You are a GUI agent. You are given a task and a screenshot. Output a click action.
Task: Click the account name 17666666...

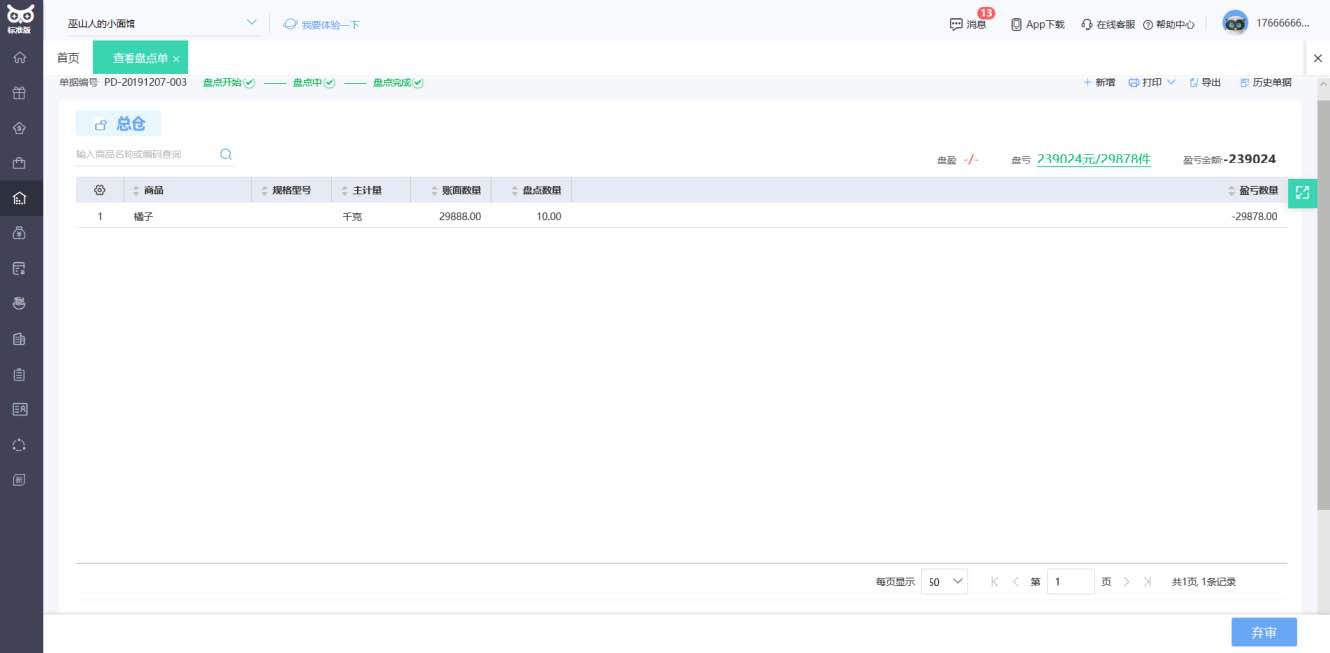point(1283,23)
